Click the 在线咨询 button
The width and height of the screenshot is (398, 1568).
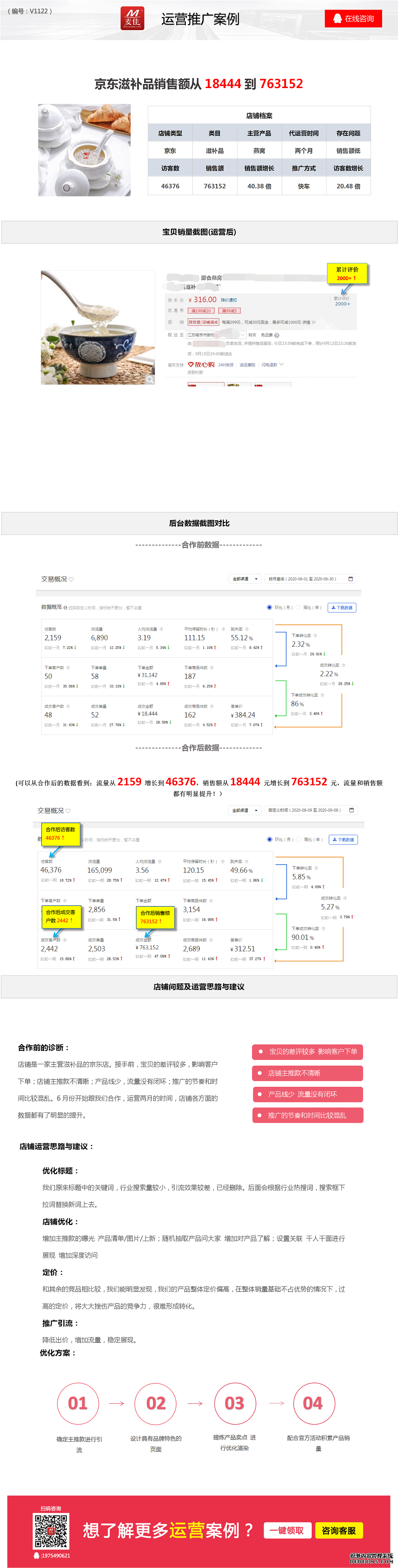point(353,19)
